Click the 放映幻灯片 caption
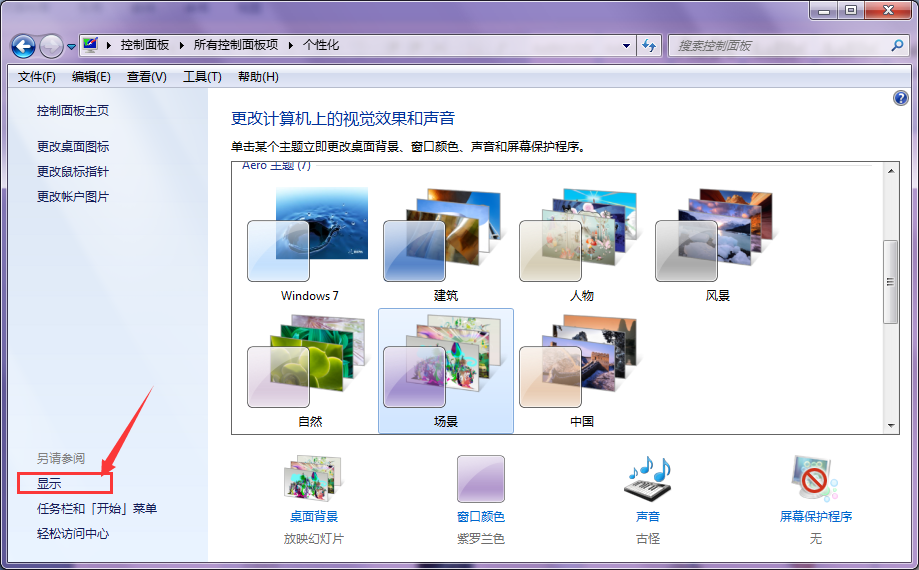Image resolution: width=919 pixels, height=570 pixels. [x=314, y=538]
